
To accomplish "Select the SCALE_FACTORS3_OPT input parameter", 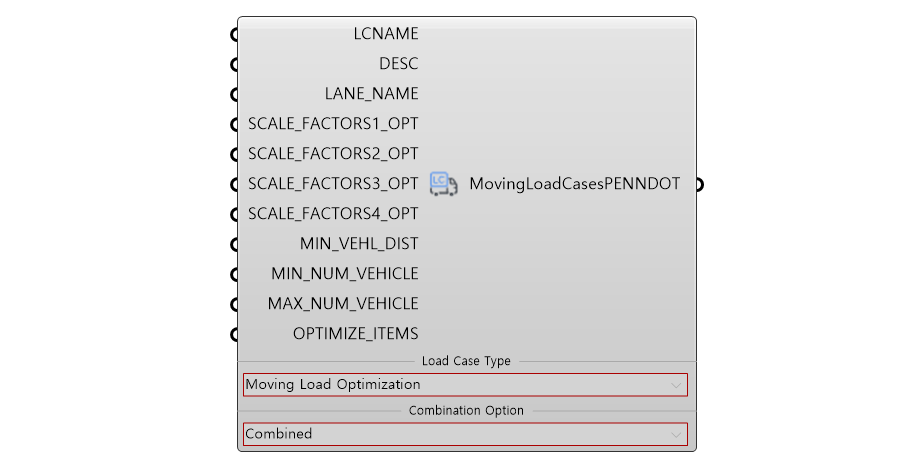I will click(x=333, y=184).
